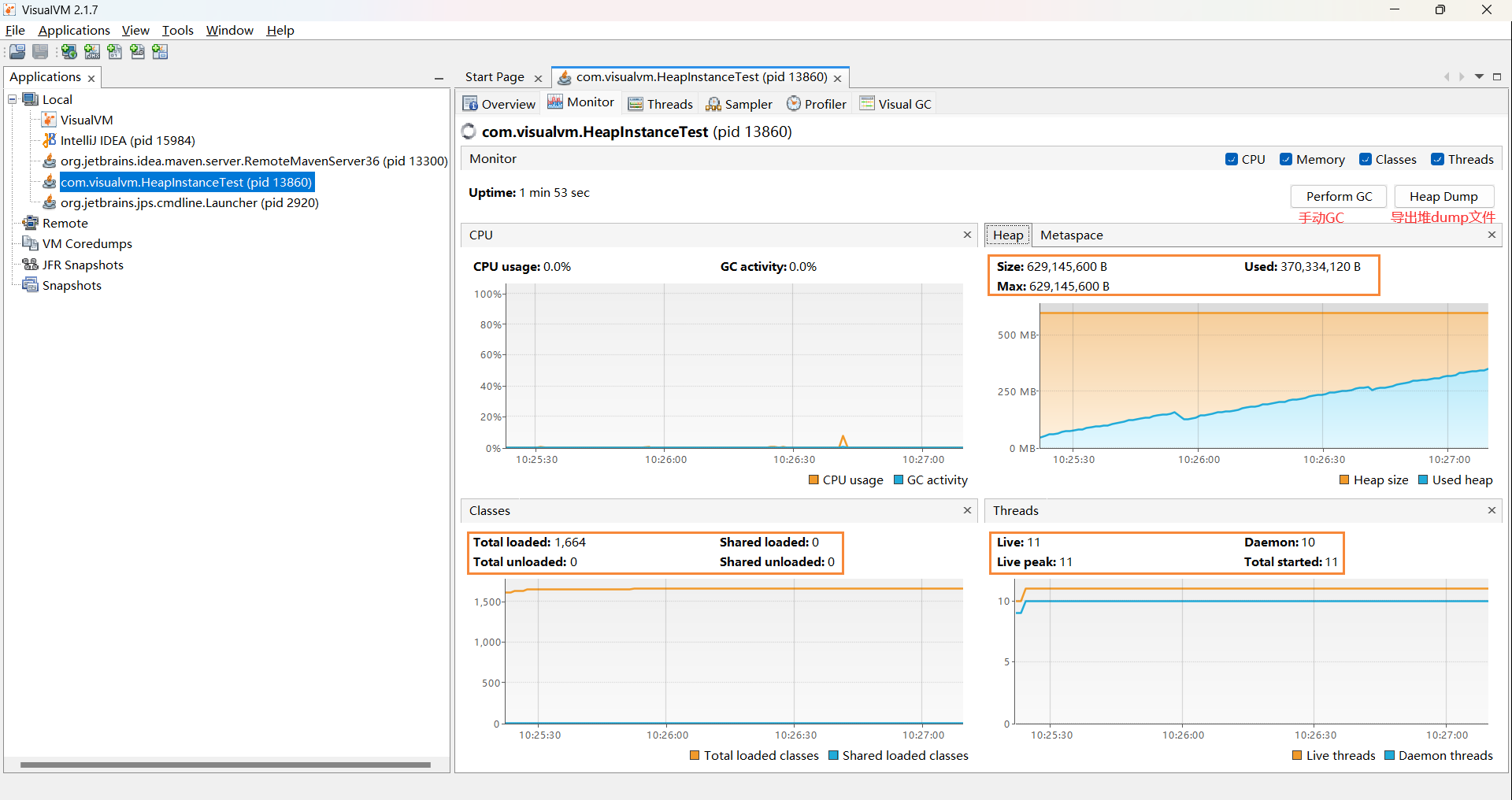
Task: Click the Remote hosts node icon
Action: pos(31,223)
